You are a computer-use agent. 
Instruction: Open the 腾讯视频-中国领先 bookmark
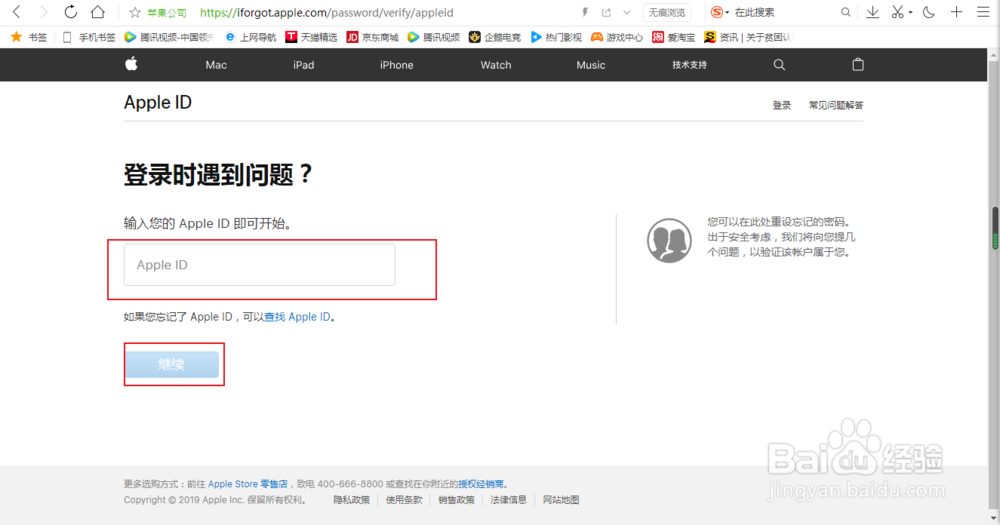(169, 37)
